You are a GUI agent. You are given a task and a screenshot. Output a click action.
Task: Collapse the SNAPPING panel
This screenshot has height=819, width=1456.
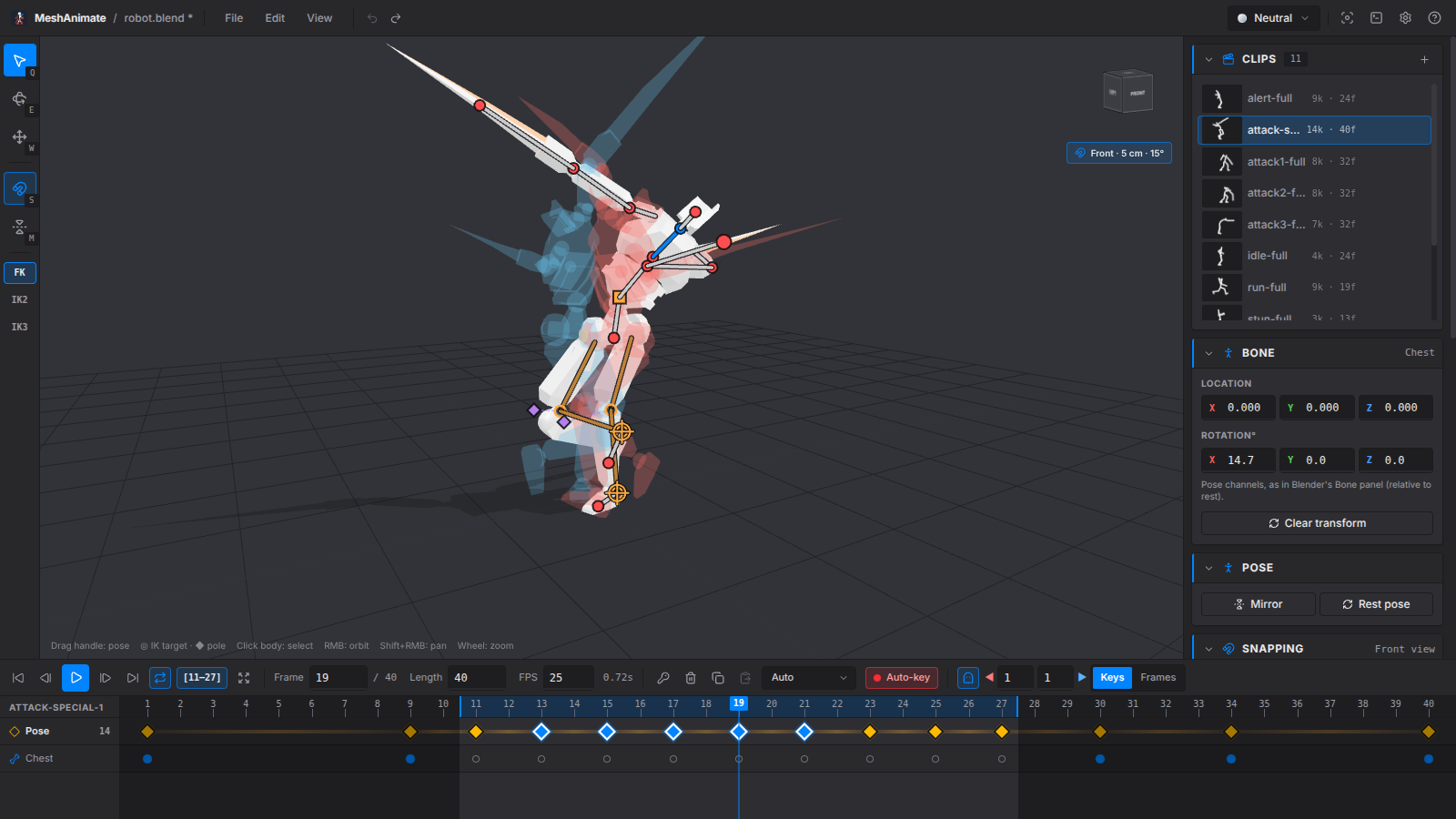pyautogui.click(x=1208, y=649)
